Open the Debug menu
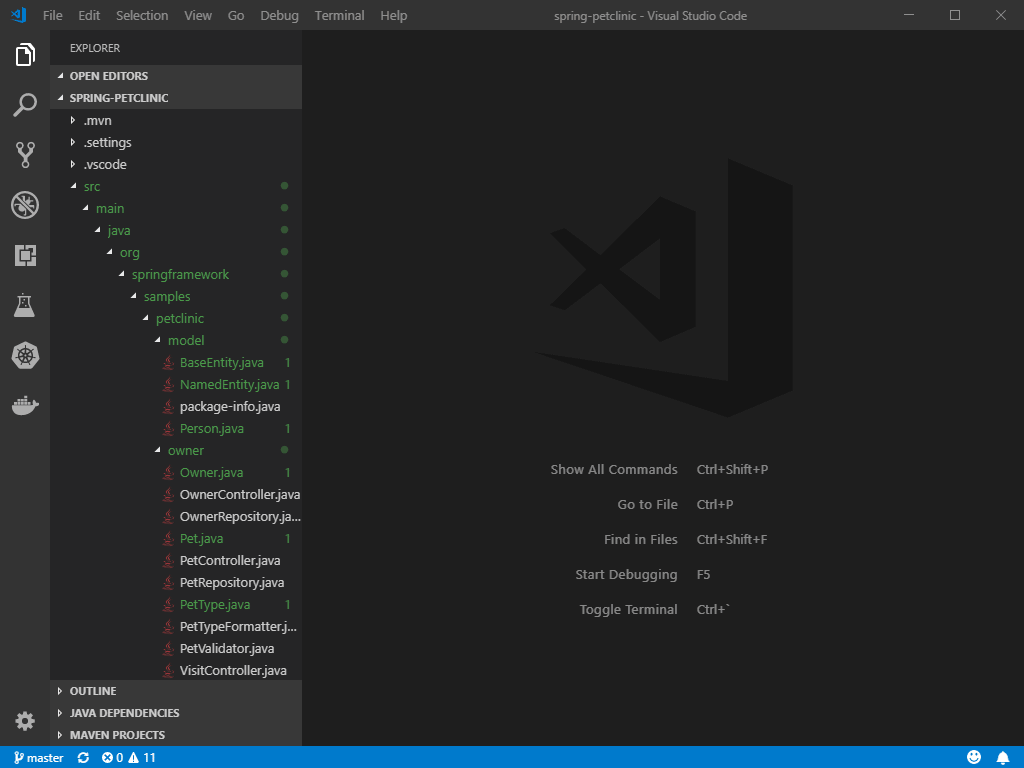The height and width of the screenshot is (768, 1024). coord(279,15)
